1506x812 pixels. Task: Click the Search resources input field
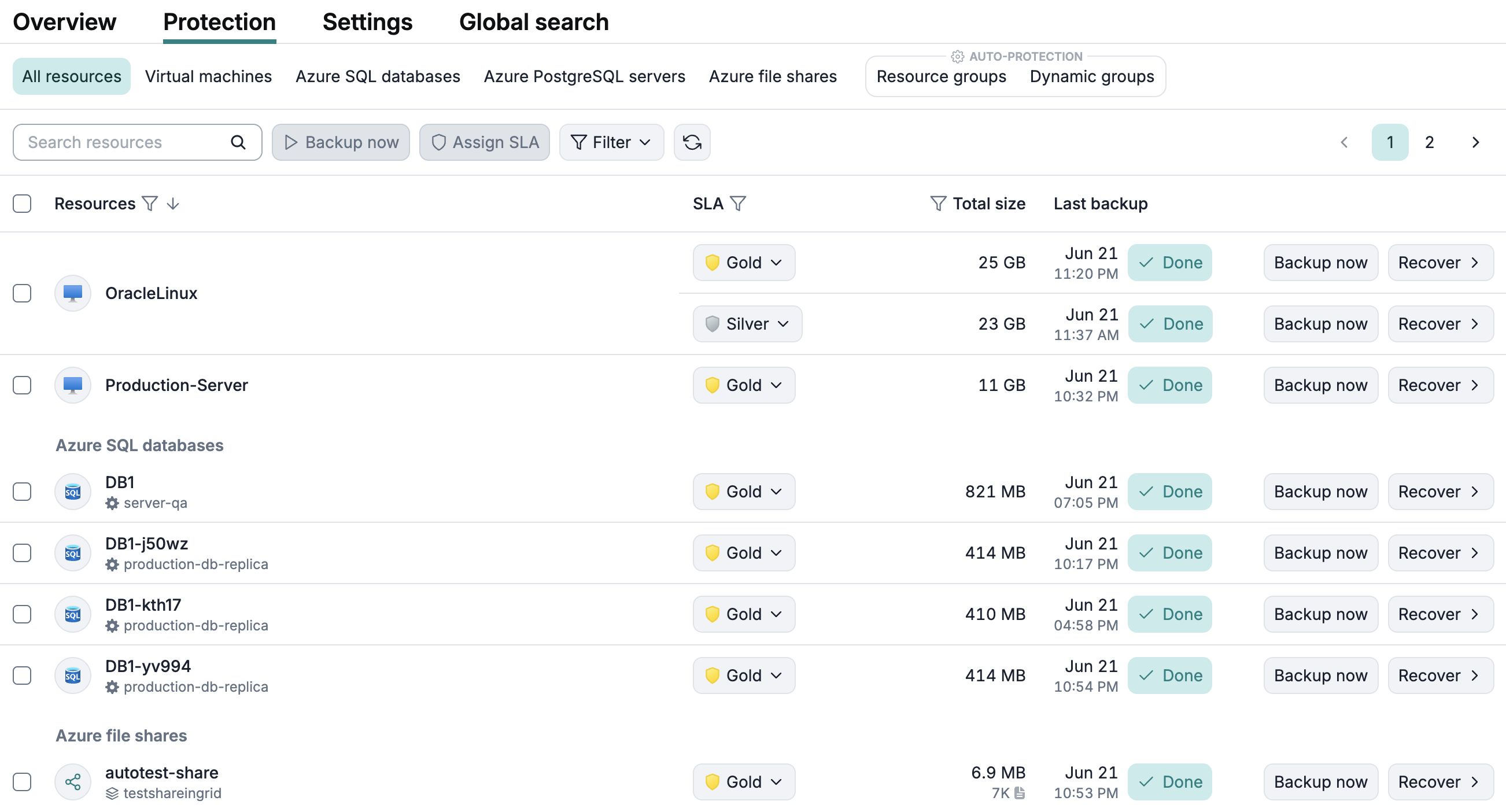click(x=138, y=142)
